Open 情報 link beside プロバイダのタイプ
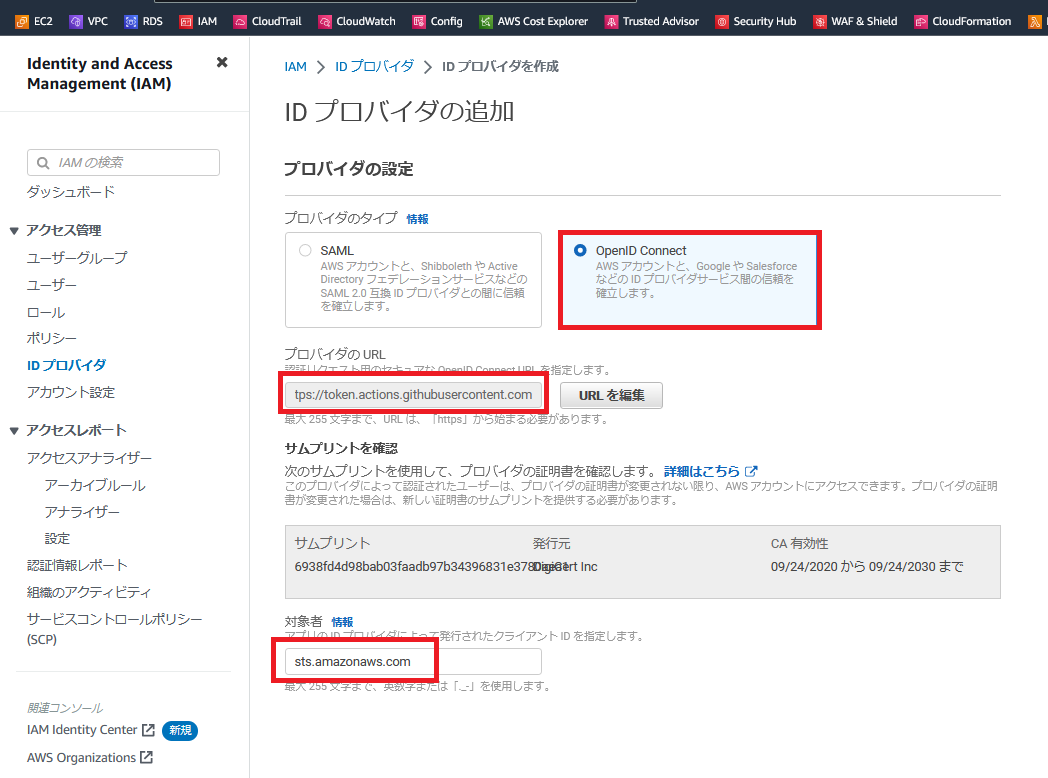 [418, 219]
